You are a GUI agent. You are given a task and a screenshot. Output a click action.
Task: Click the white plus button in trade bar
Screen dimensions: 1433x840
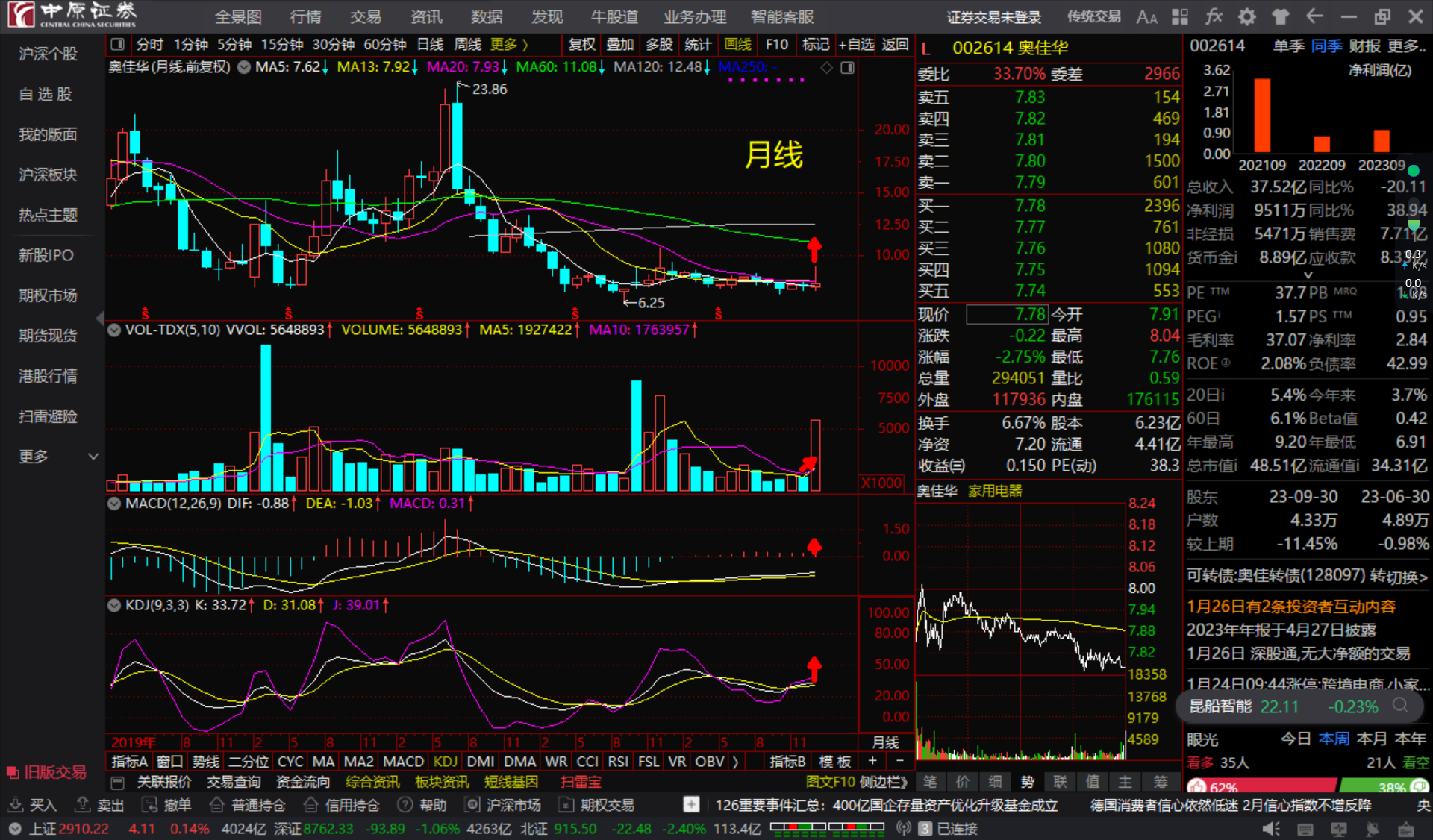pos(691,805)
